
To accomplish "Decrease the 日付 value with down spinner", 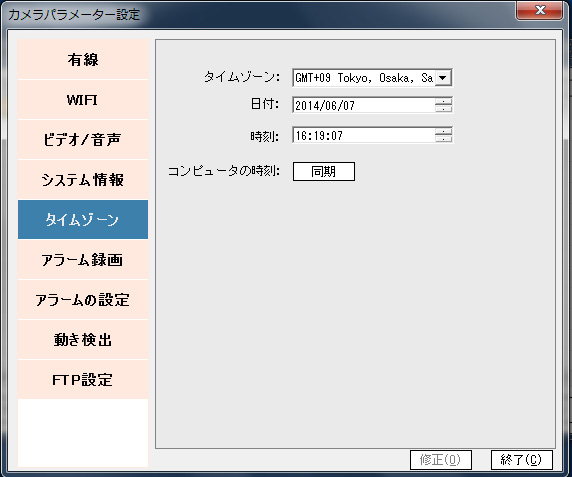I will tap(444, 109).
